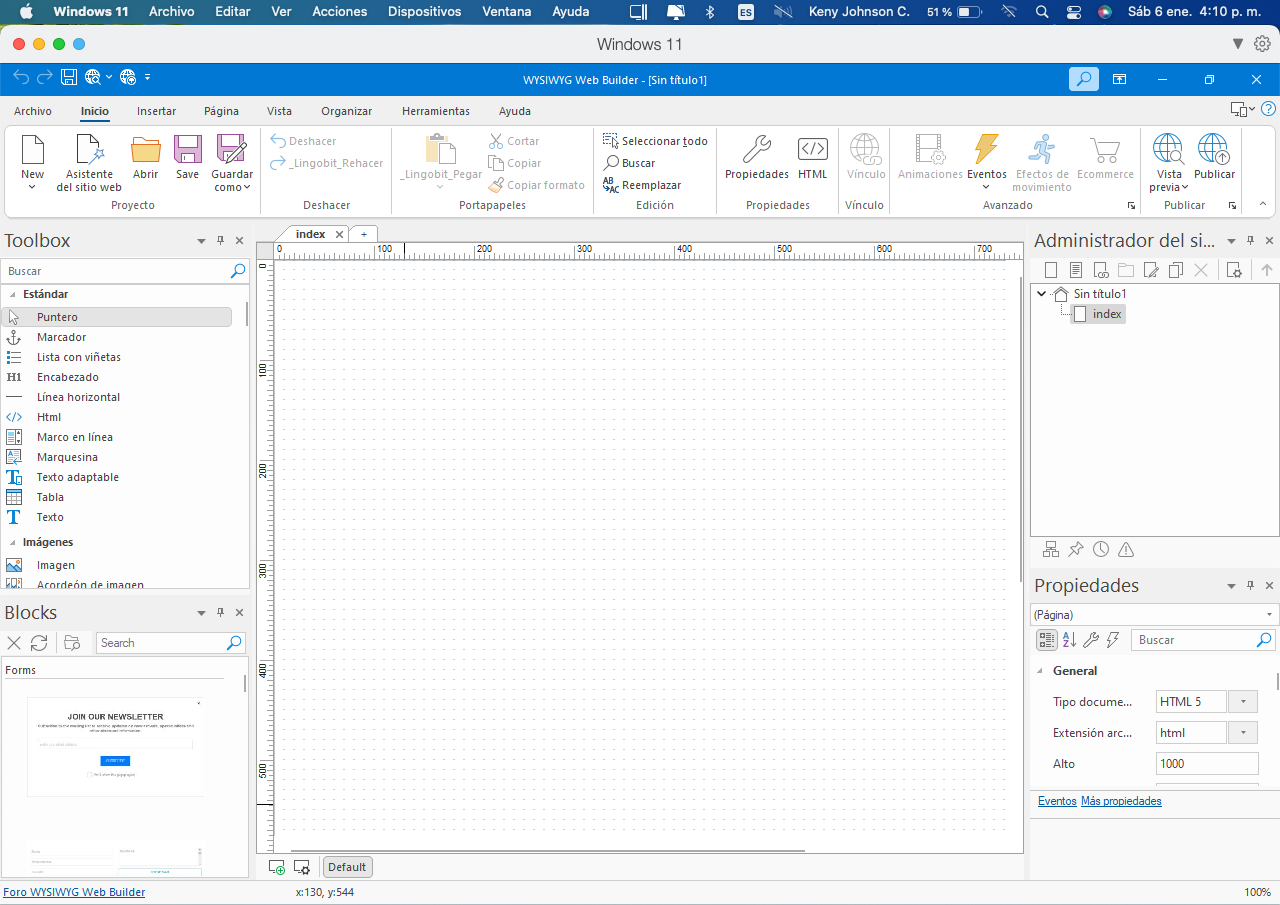Open the Organizar ribbon tab
The width and height of the screenshot is (1280, 905).
[x=346, y=111]
